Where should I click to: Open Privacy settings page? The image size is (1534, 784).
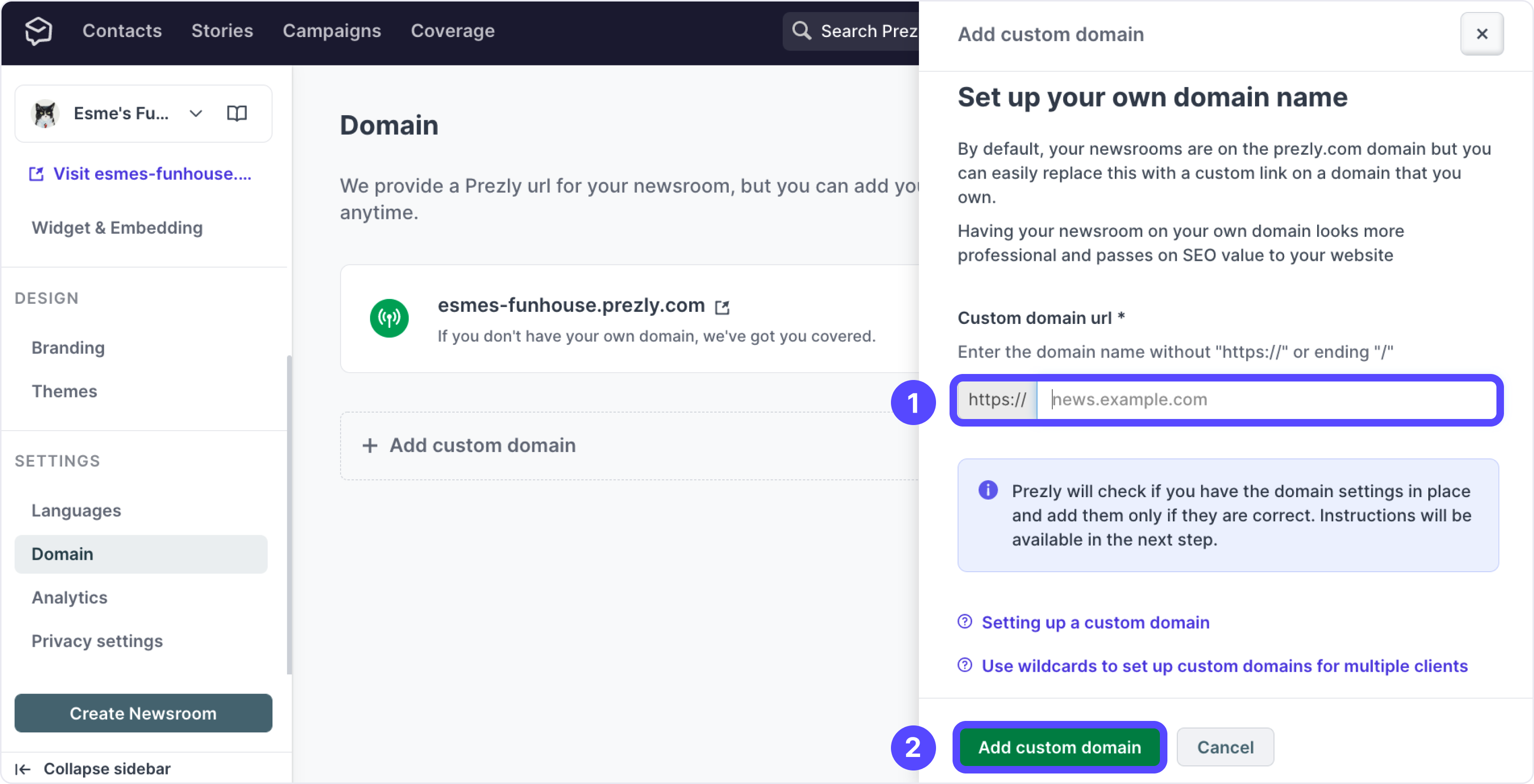[97, 641]
